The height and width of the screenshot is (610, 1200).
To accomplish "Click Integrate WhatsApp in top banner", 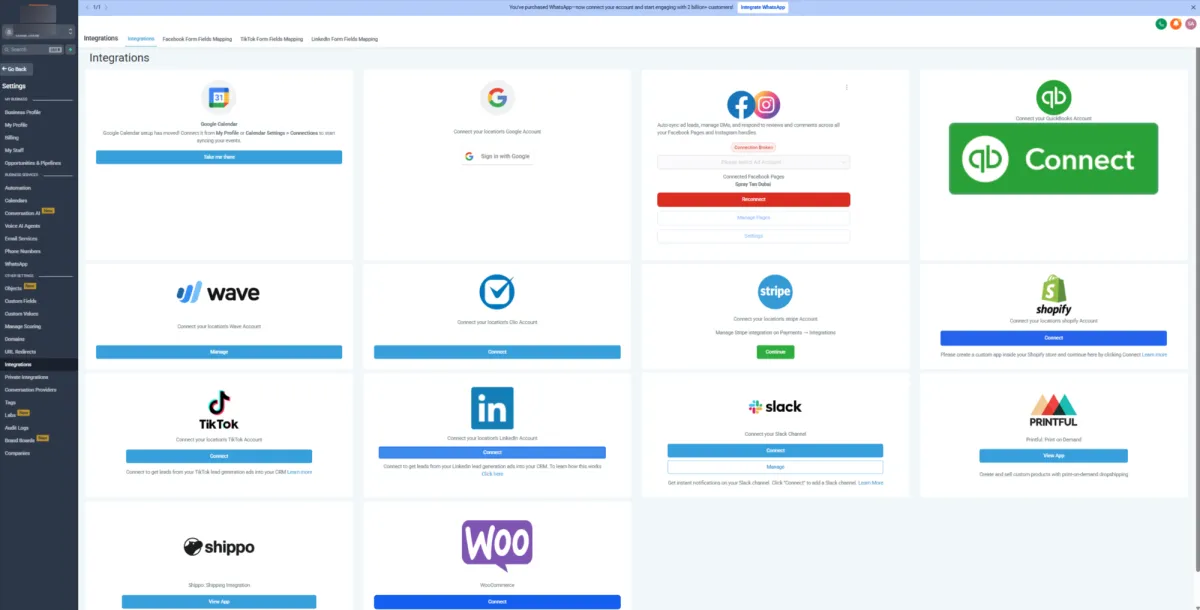I will tap(763, 7).
